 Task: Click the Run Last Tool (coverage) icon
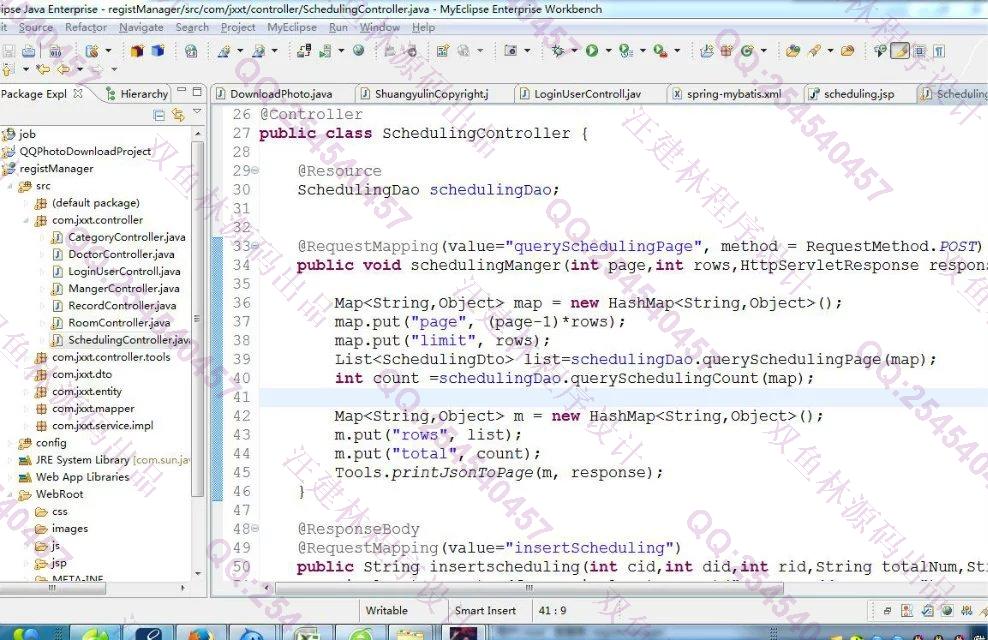tap(625, 51)
